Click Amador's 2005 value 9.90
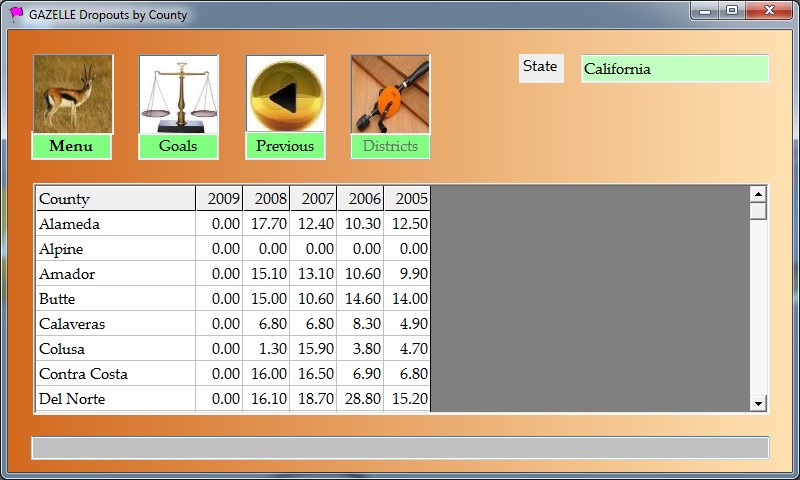 [x=407, y=273]
